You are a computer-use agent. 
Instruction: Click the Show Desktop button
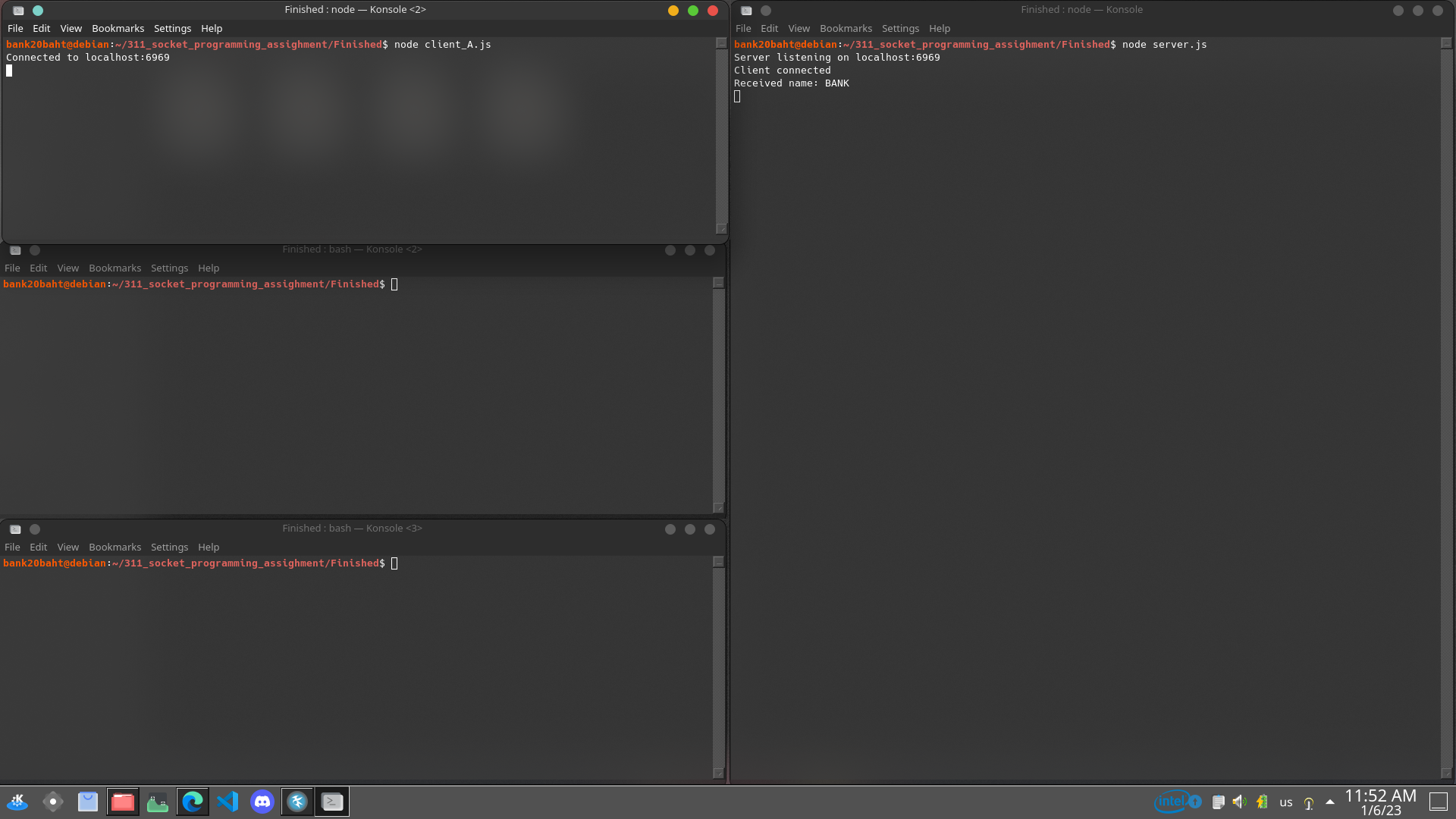pyautogui.click(x=1439, y=802)
